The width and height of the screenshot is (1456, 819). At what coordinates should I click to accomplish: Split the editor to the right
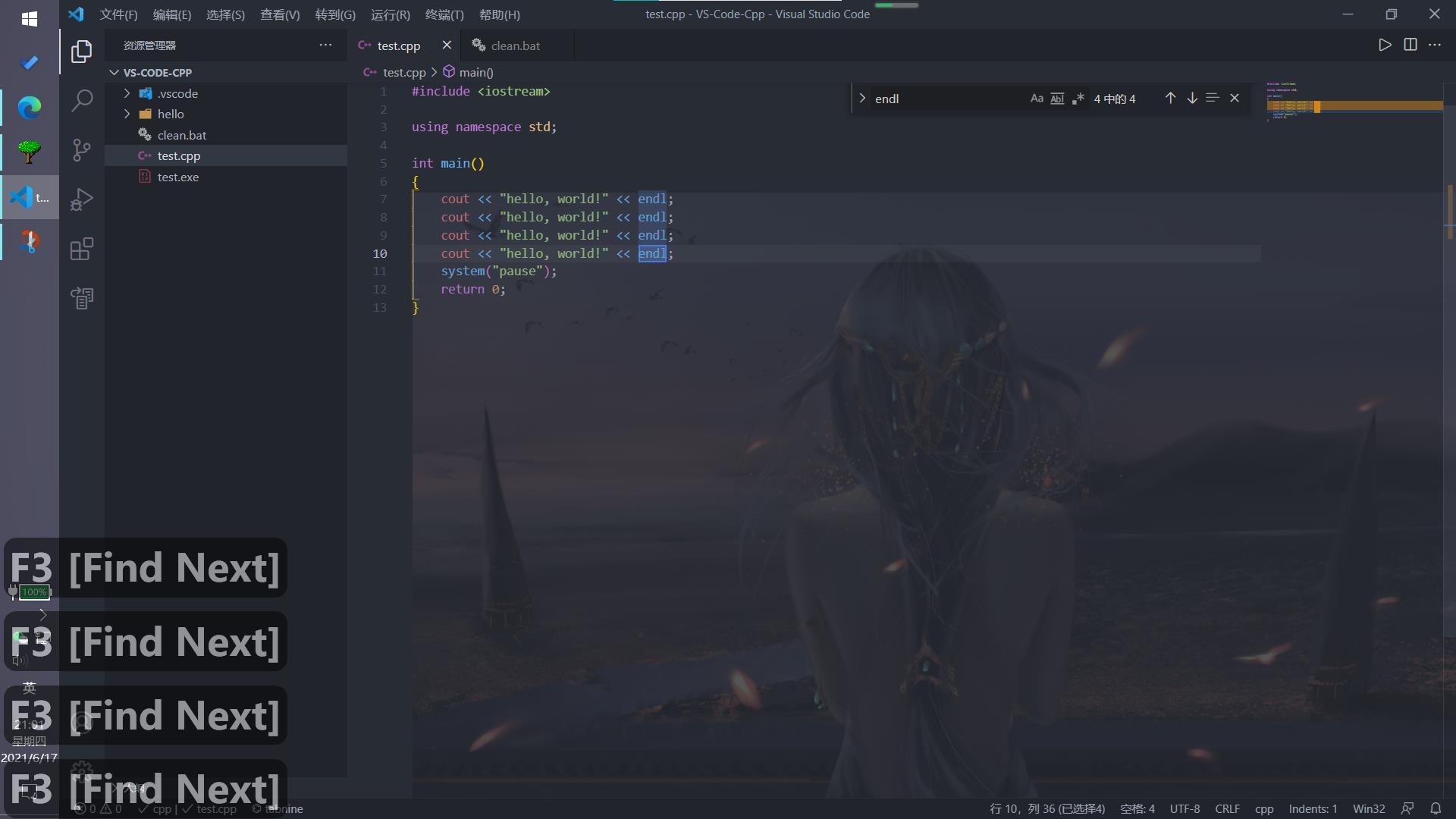1410,45
